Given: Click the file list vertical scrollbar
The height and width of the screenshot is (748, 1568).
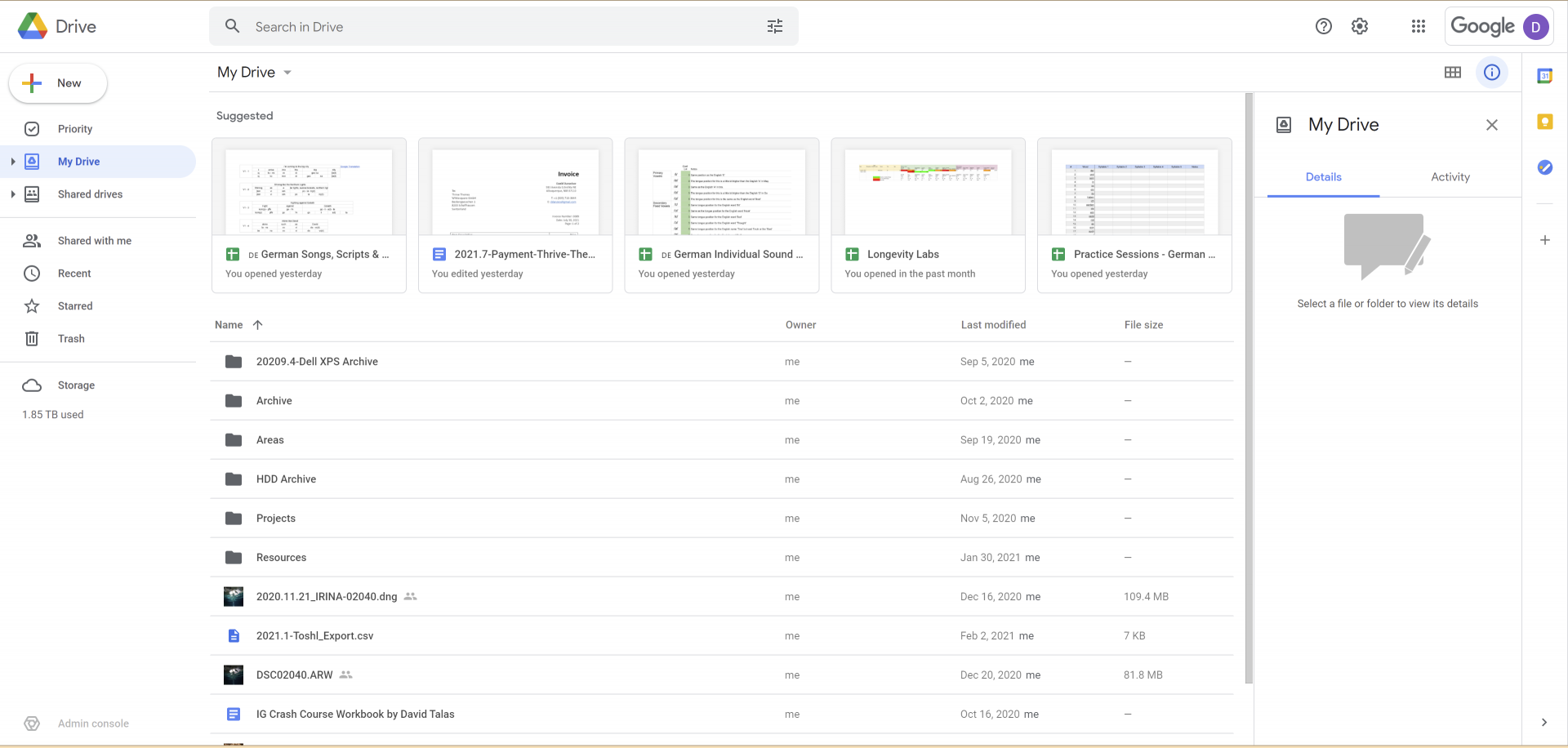Looking at the screenshot, I should coord(1248,388).
